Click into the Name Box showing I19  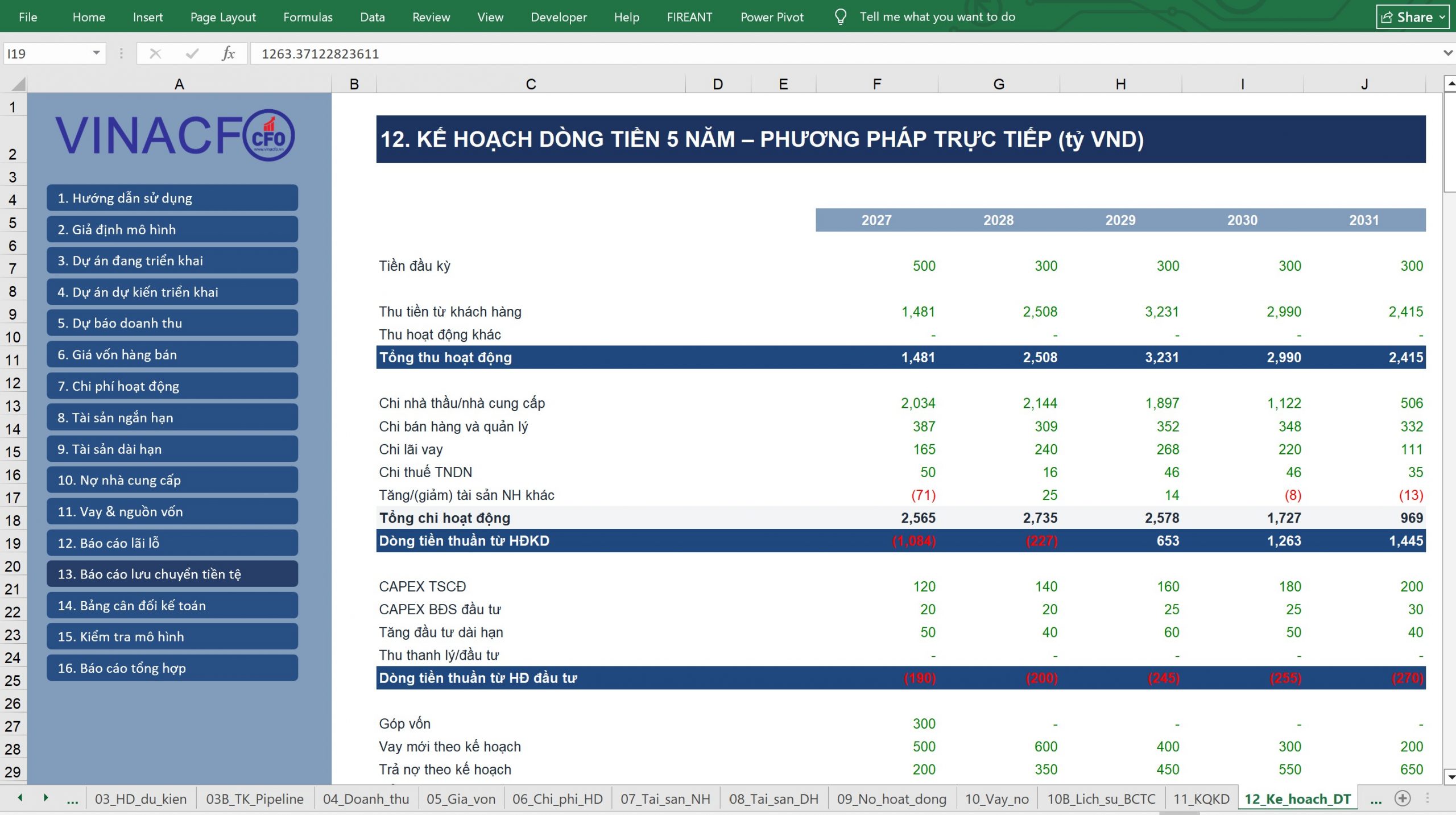(47, 53)
